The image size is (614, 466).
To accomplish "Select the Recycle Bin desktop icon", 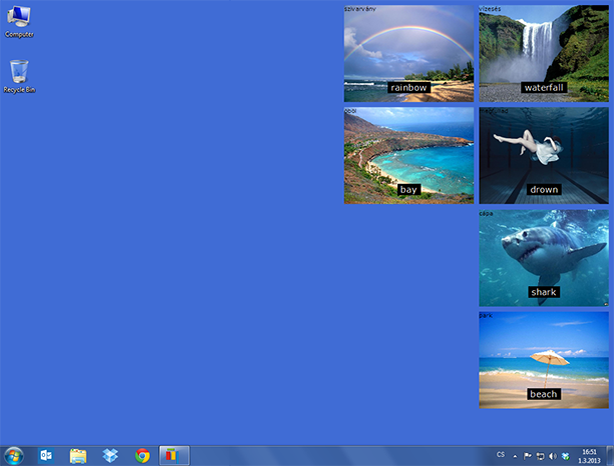I will point(19,76).
